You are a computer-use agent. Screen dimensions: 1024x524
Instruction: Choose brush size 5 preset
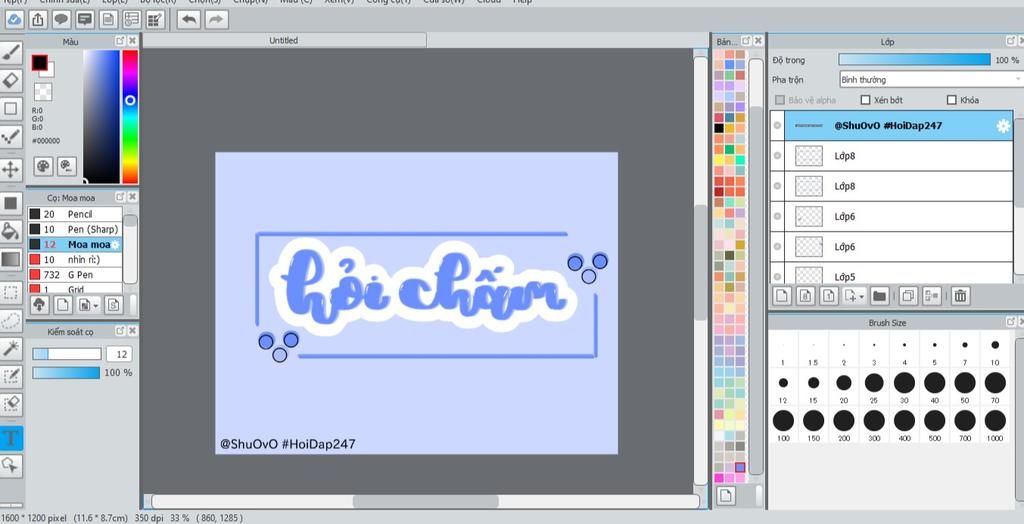coord(935,350)
